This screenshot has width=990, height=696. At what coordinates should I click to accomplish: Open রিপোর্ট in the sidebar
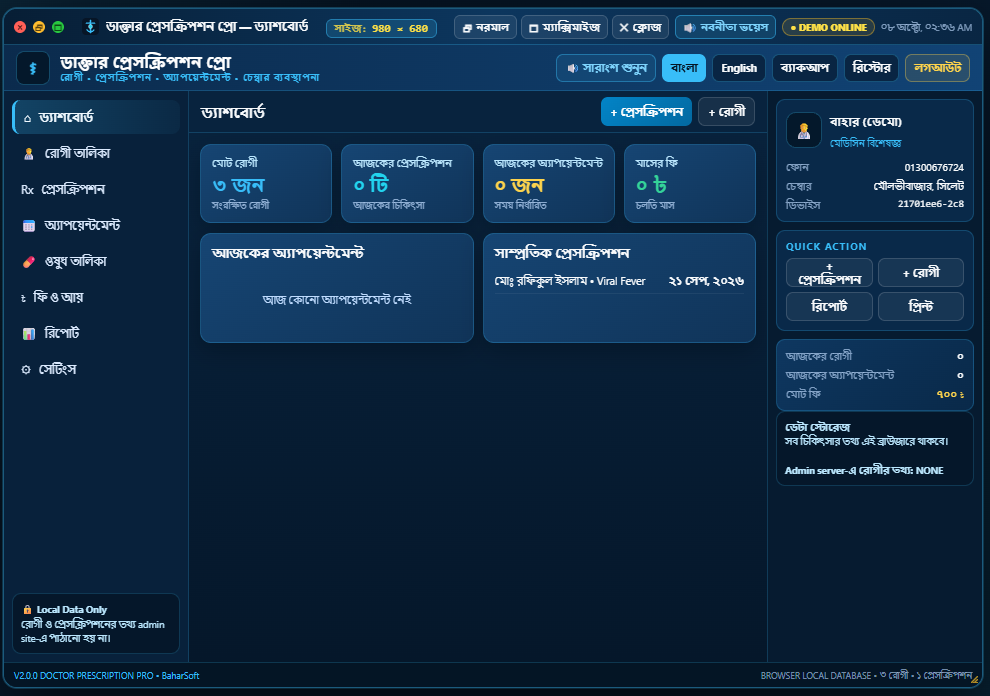click(x=96, y=333)
